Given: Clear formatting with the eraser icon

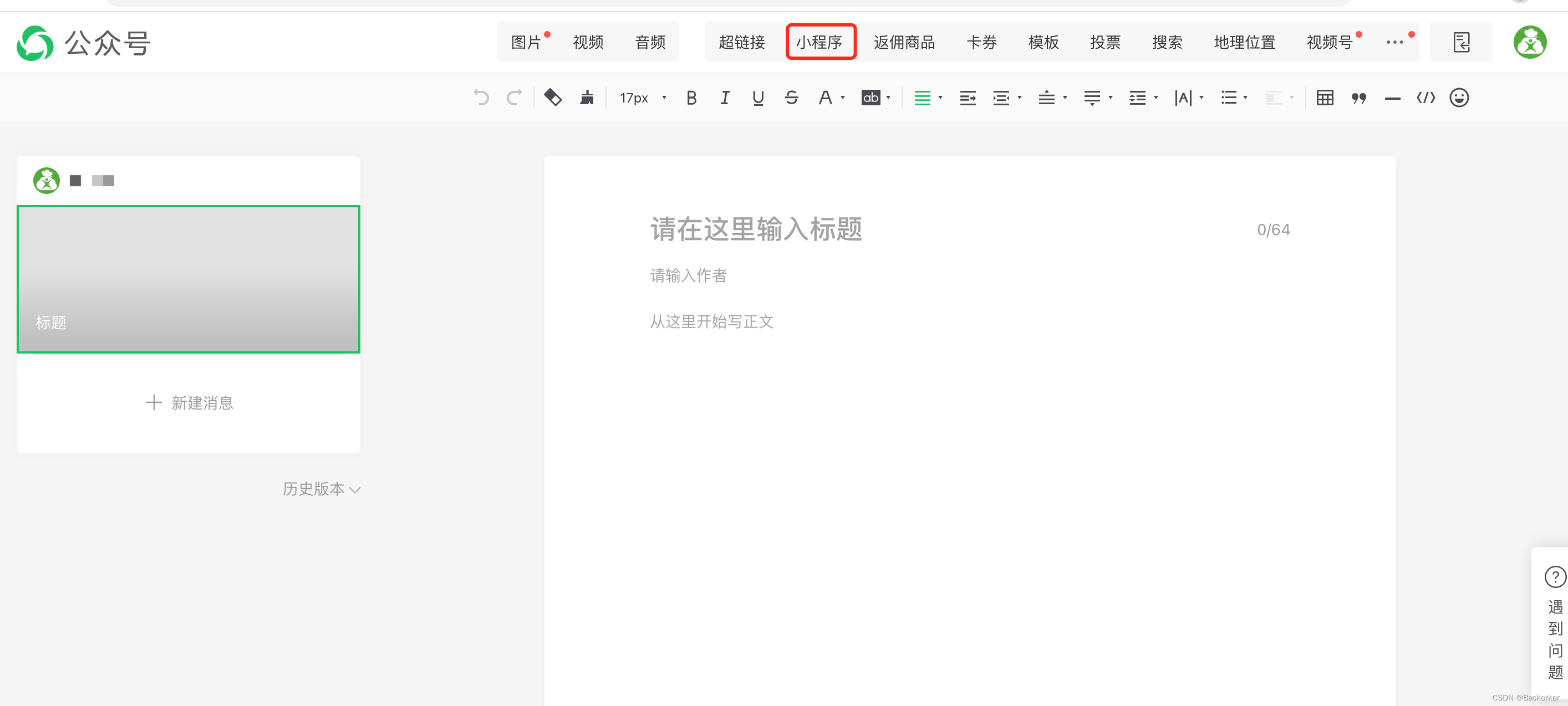Looking at the screenshot, I should tap(553, 98).
